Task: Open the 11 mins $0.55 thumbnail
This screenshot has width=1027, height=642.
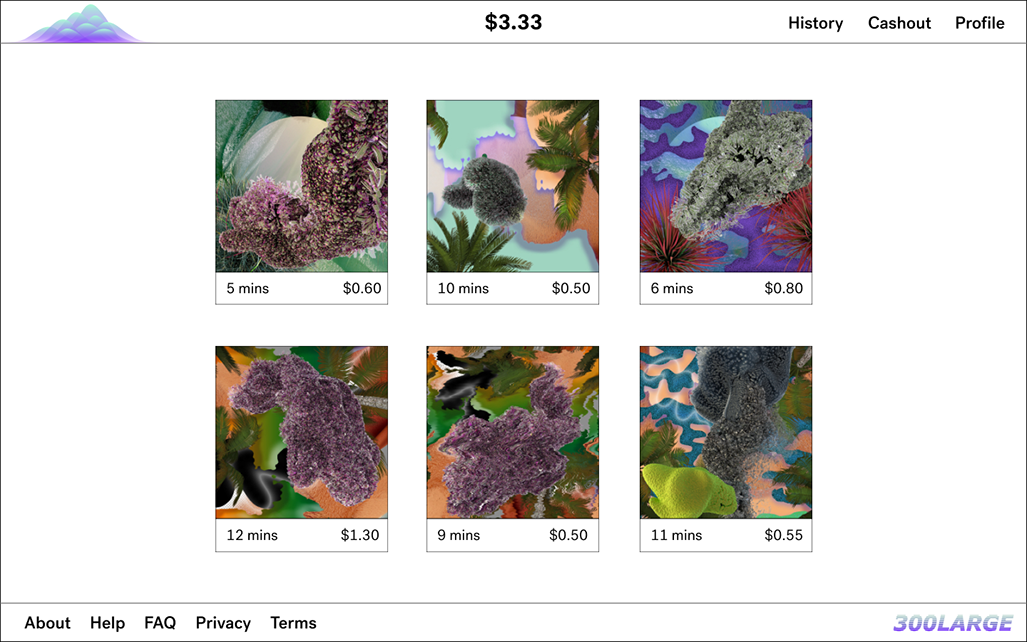Action: click(725, 432)
